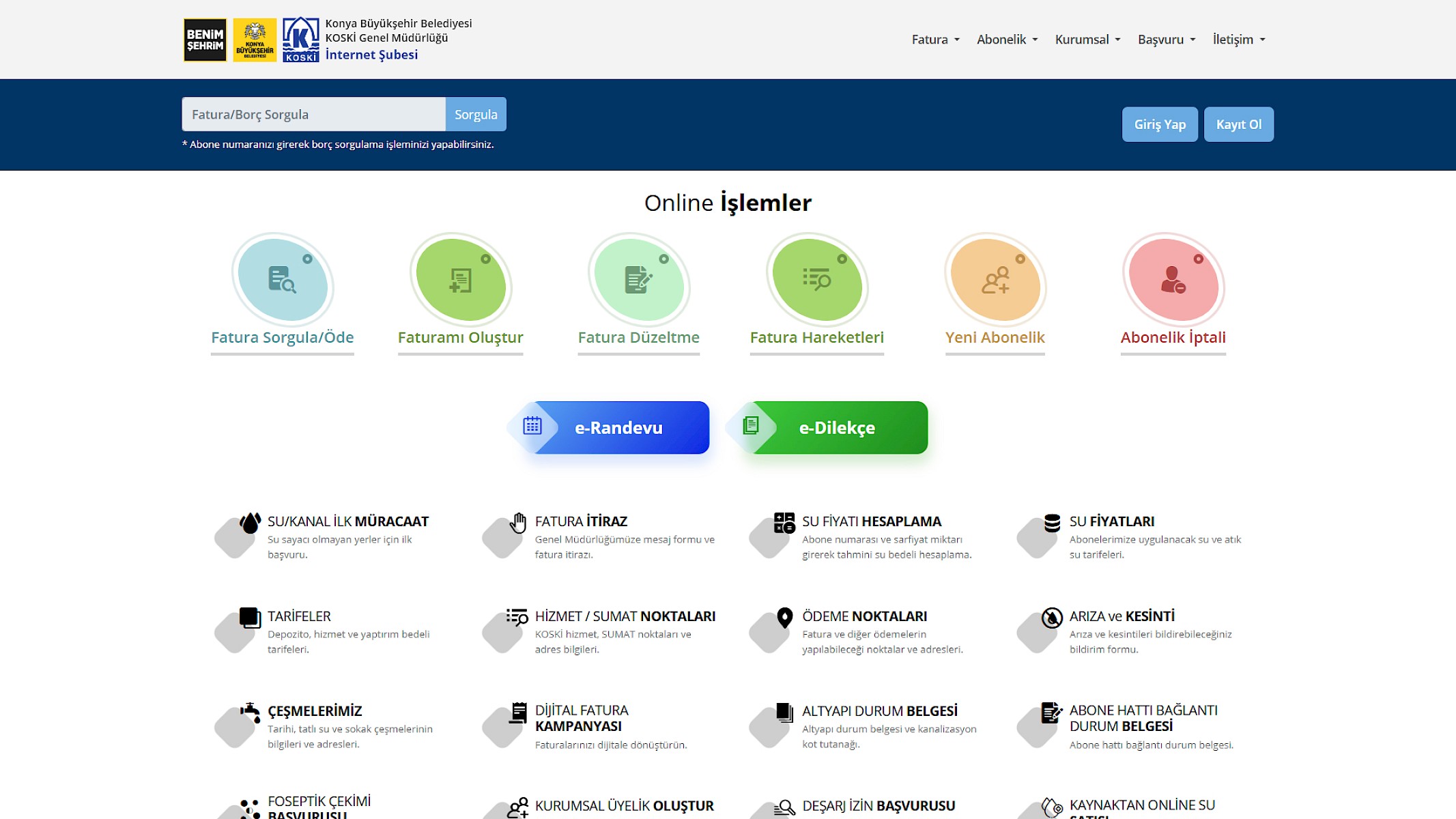Screen dimensions: 1456x819
Task: Open the Kurumsal dropdown menu
Action: [x=1087, y=40]
